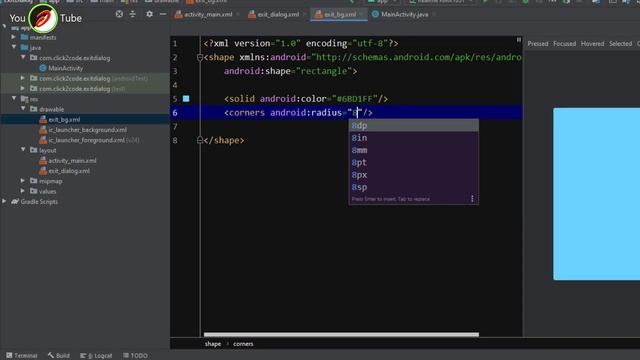Collapse the drawable folder
Viewport: 640px width, 360px height.
click(23, 109)
